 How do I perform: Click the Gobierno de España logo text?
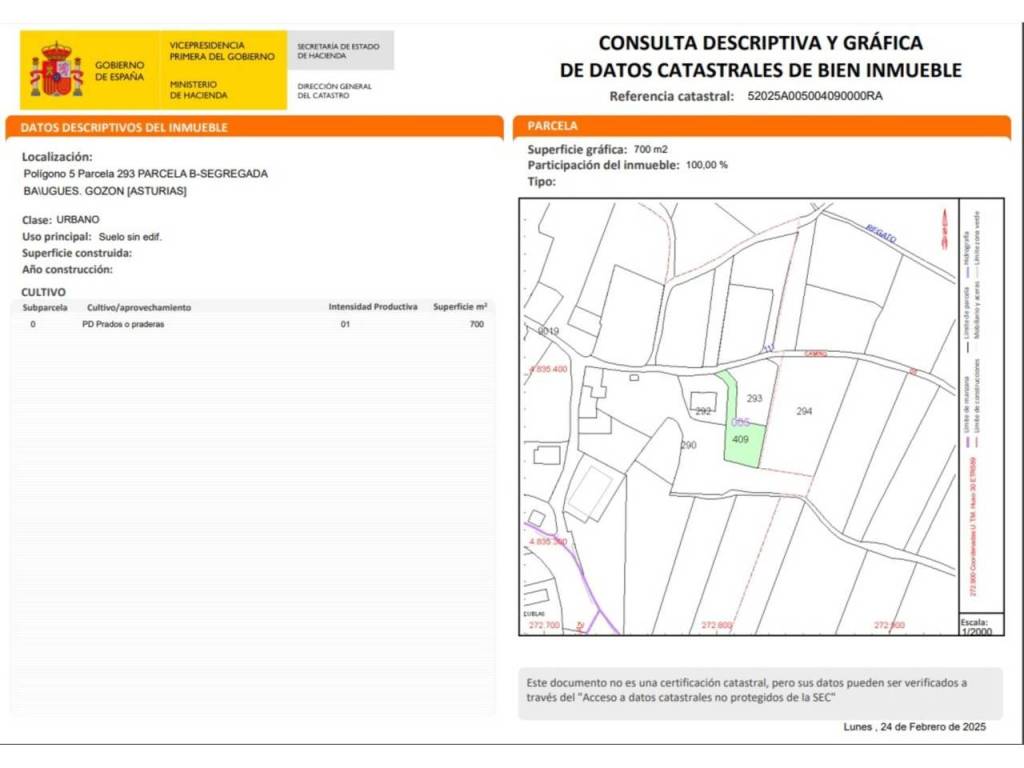119,70
